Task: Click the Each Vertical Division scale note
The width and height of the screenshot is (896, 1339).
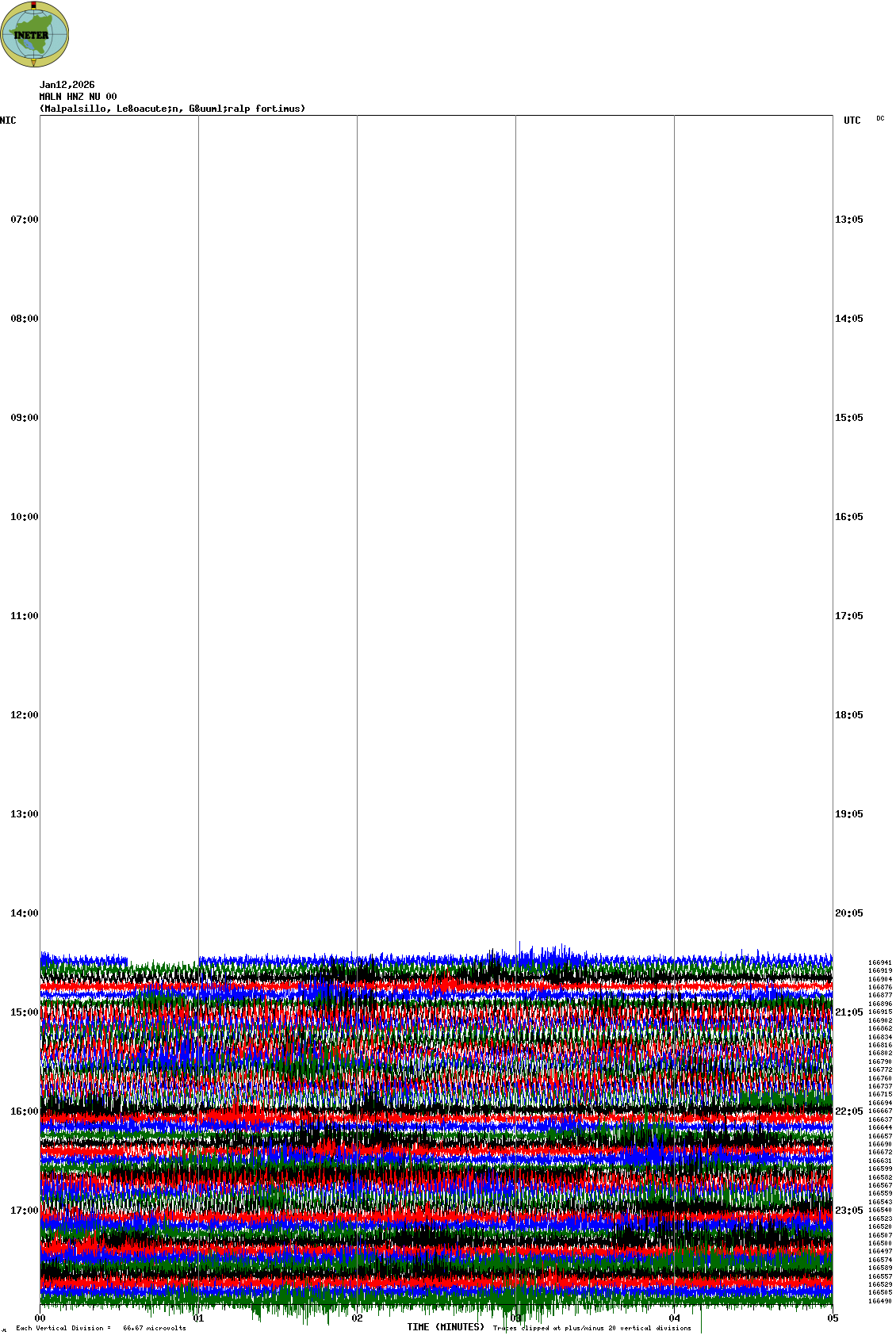Action: pyautogui.click(x=101, y=1328)
